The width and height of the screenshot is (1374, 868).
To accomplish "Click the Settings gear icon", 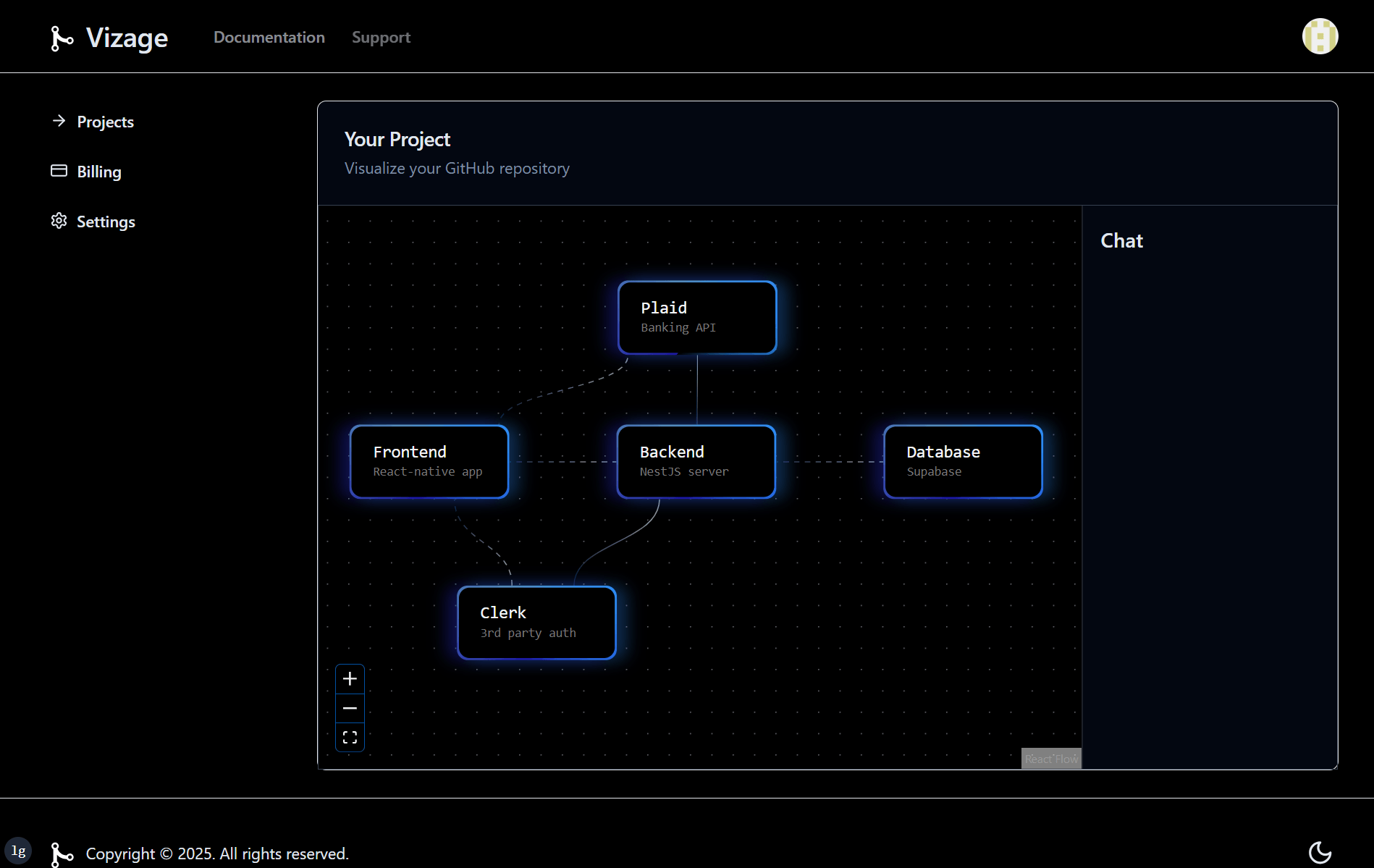I will (59, 221).
